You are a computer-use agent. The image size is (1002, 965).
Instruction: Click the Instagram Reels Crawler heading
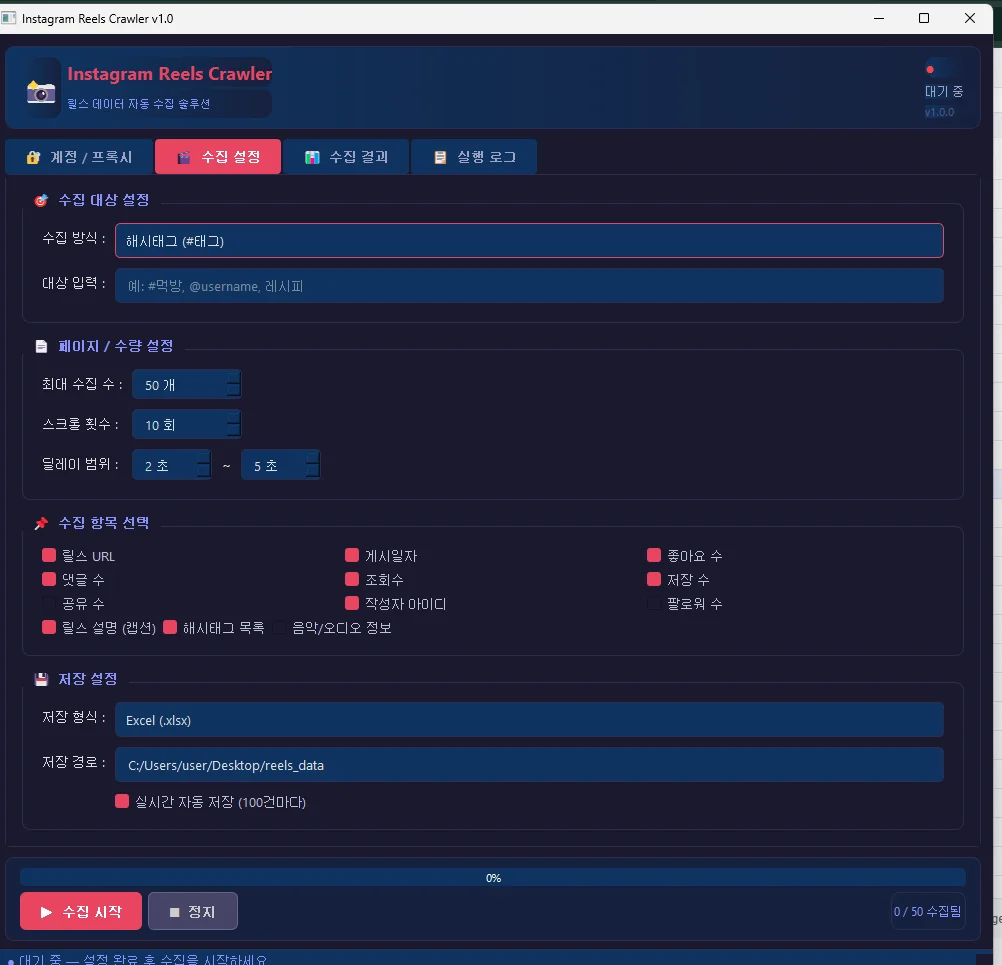click(x=170, y=73)
